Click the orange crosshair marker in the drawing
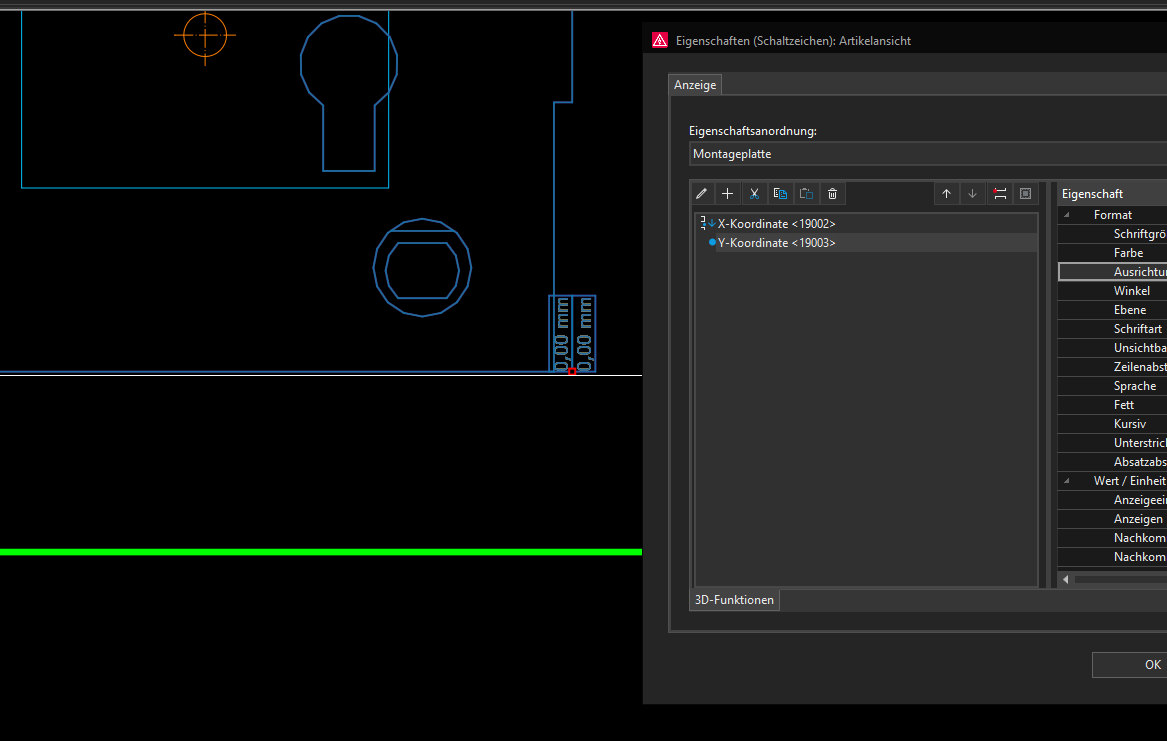 [205, 35]
